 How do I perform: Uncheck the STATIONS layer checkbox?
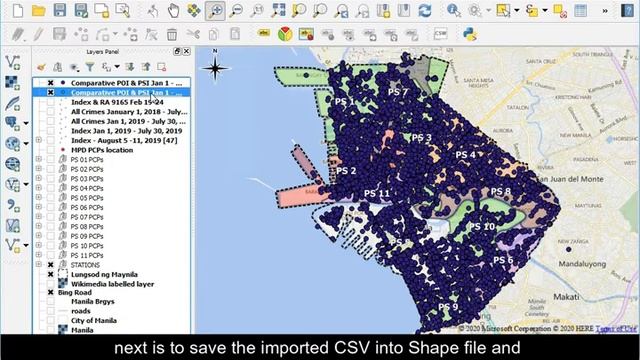coord(51,265)
